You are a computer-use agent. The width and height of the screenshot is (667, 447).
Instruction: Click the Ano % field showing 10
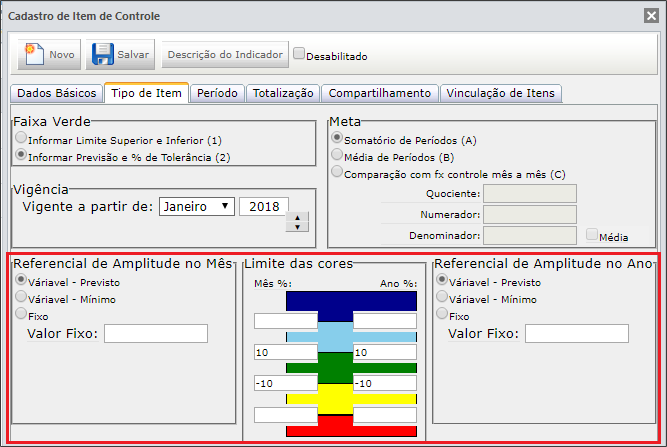click(x=385, y=352)
